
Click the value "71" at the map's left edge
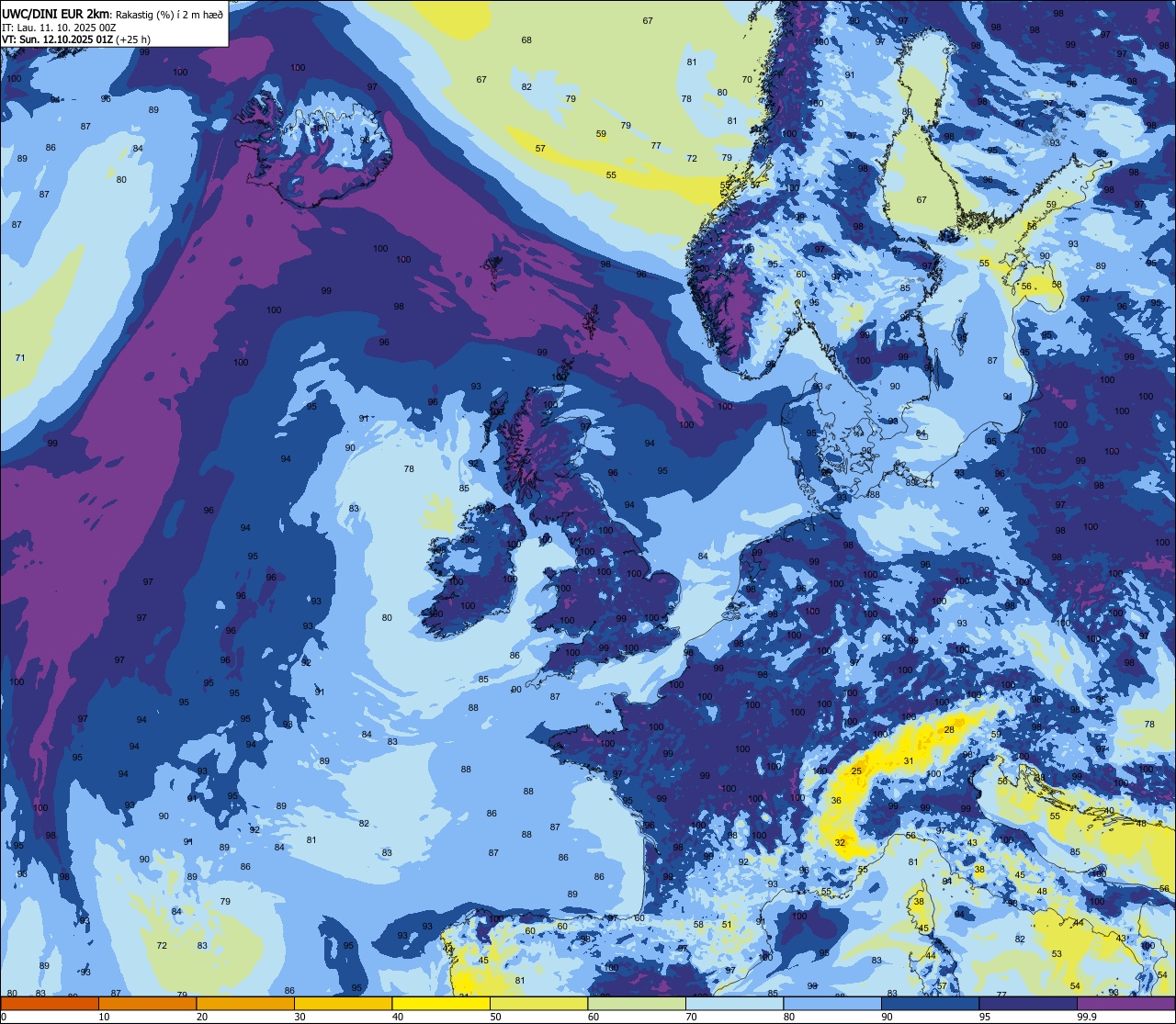click(x=20, y=357)
